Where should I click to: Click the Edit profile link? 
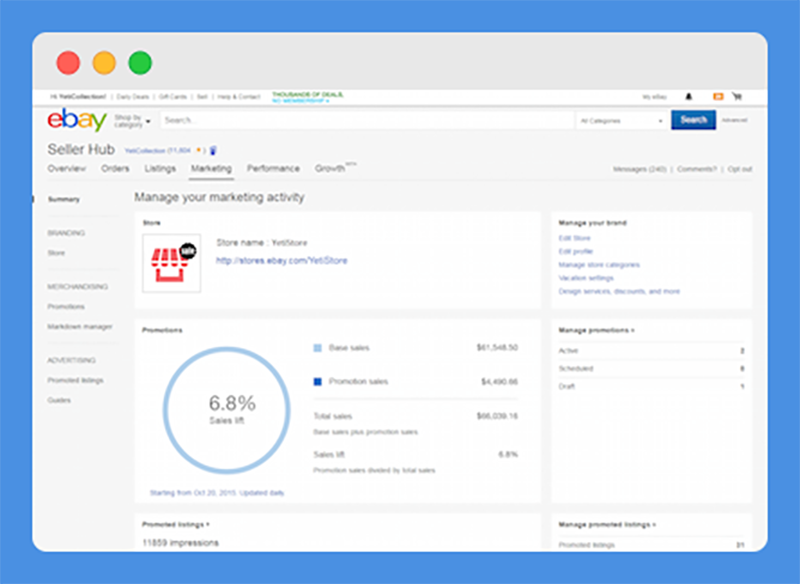click(x=576, y=251)
